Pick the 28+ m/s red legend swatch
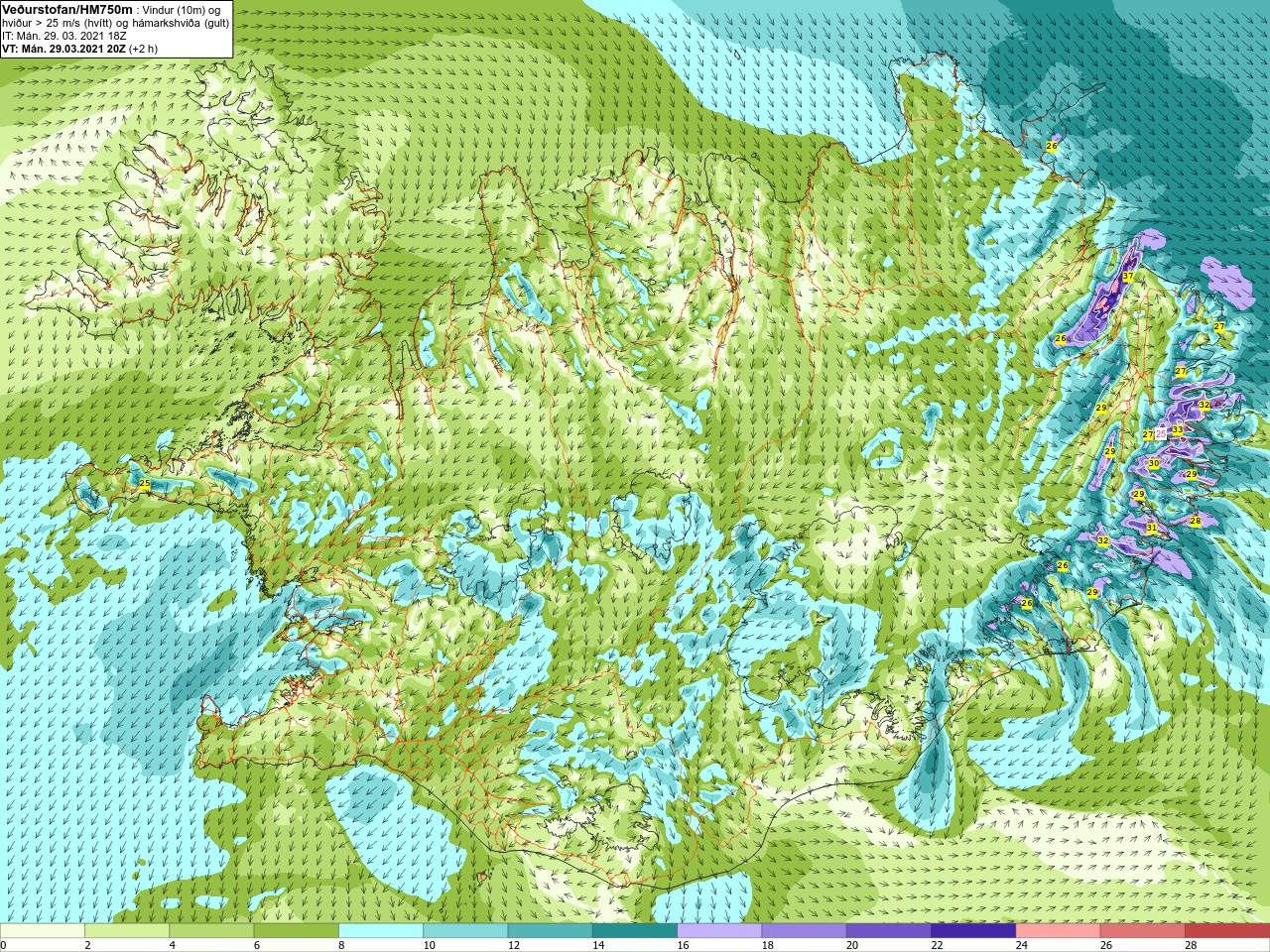This screenshot has height=952, width=1270. [1226, 930]
